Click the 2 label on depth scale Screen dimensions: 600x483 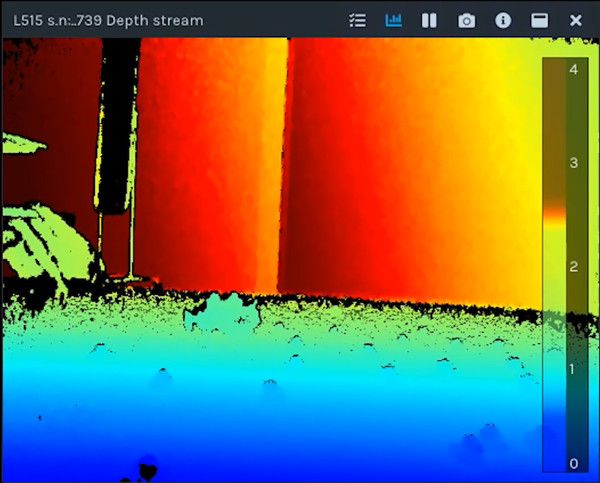(x=573, y=267)
